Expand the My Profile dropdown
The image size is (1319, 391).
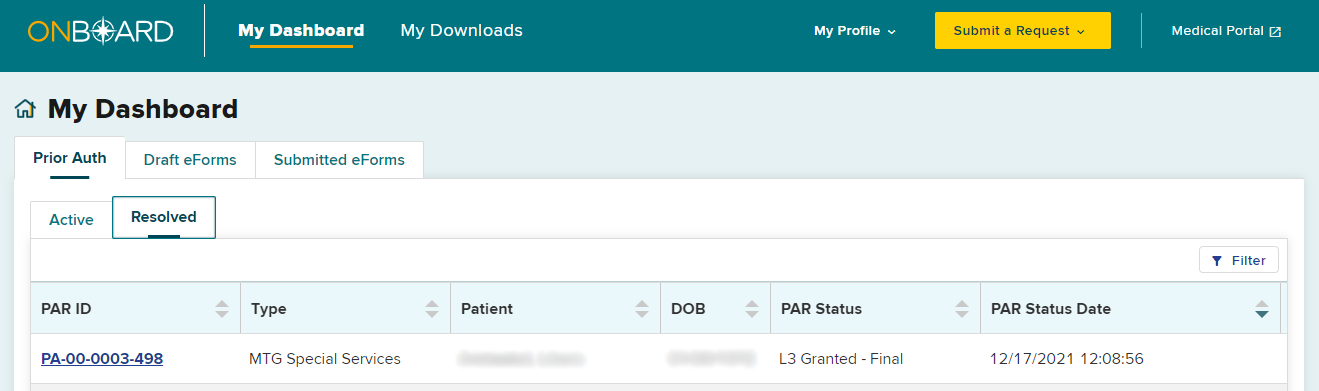[x=855, y=31]
